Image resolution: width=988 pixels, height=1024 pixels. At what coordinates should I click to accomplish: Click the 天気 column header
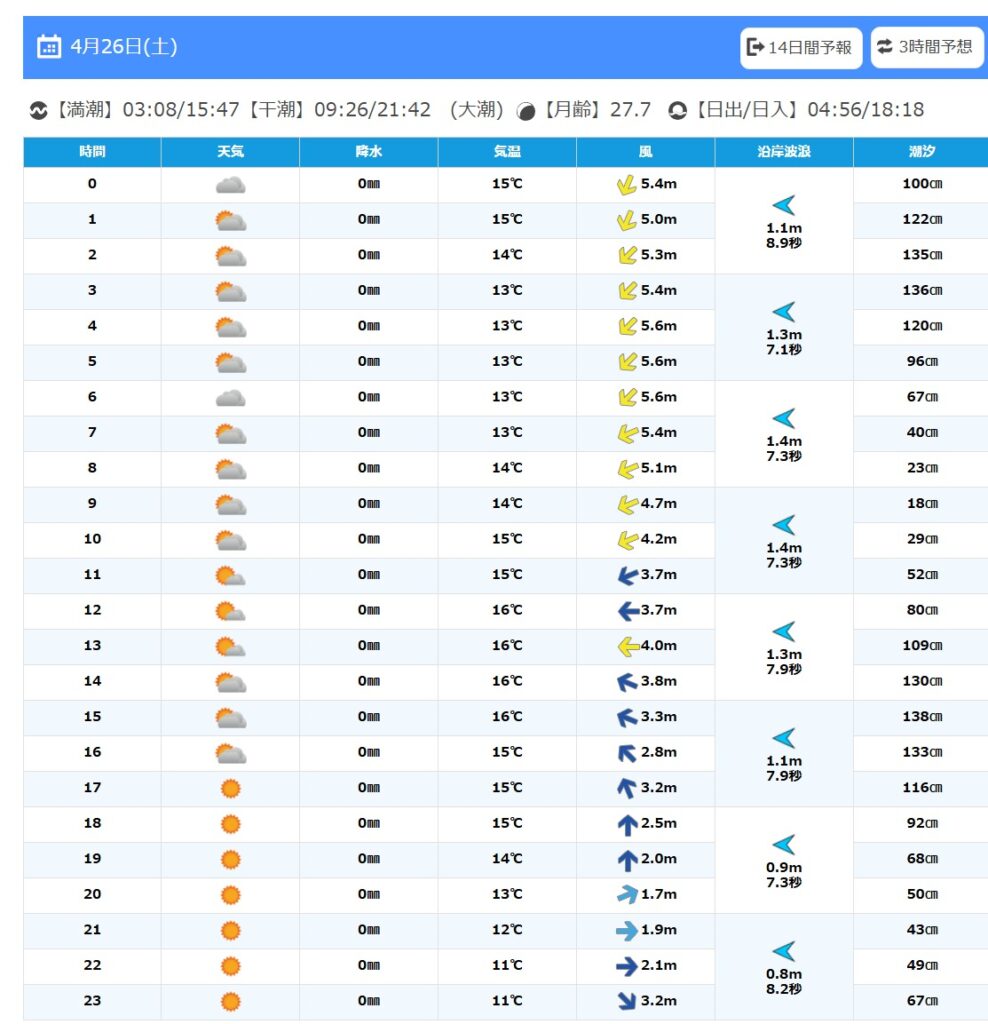(x=231, y=152)
